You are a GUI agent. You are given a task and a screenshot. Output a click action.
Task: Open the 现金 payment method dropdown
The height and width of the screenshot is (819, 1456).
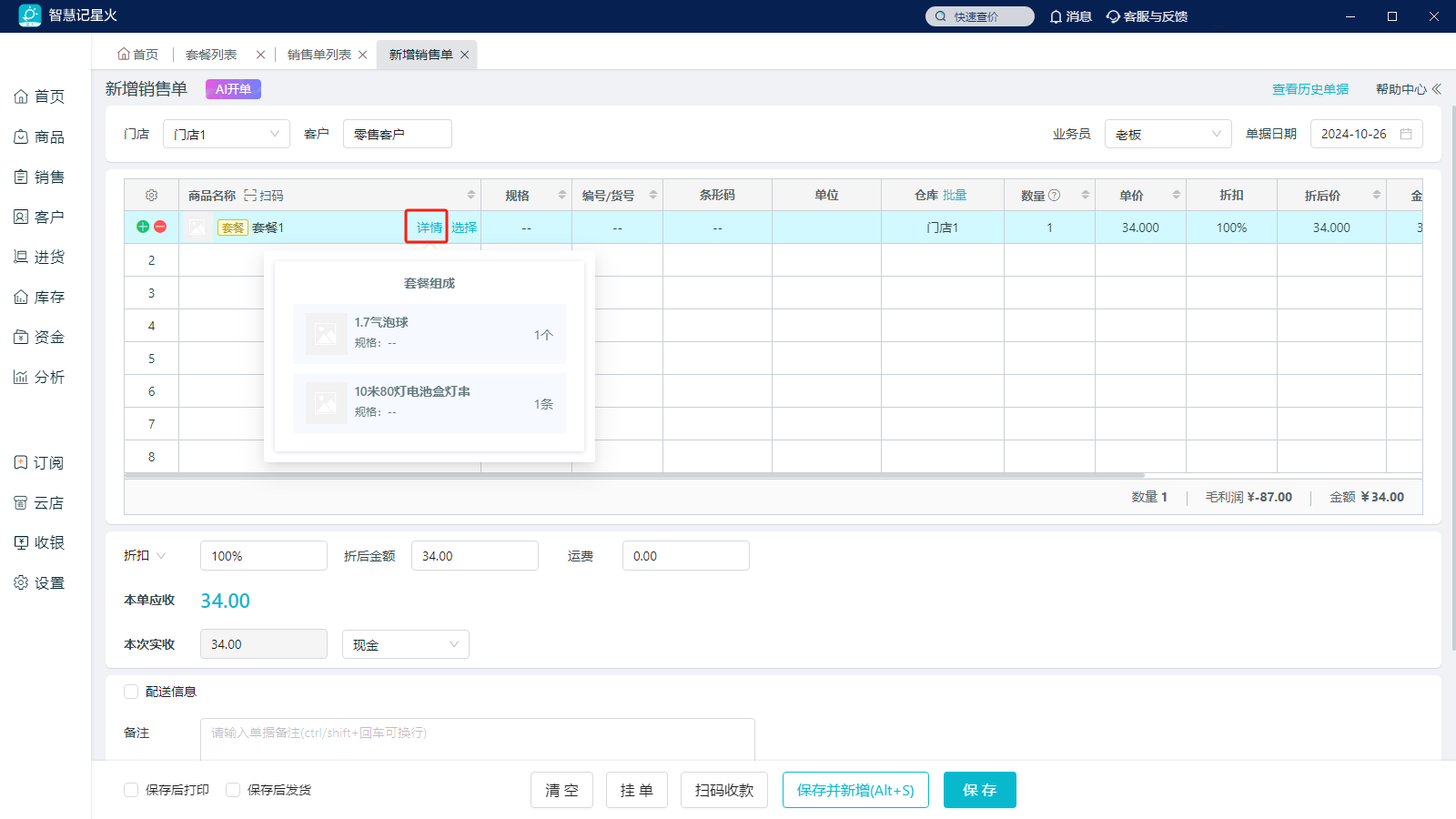point(406,644)
